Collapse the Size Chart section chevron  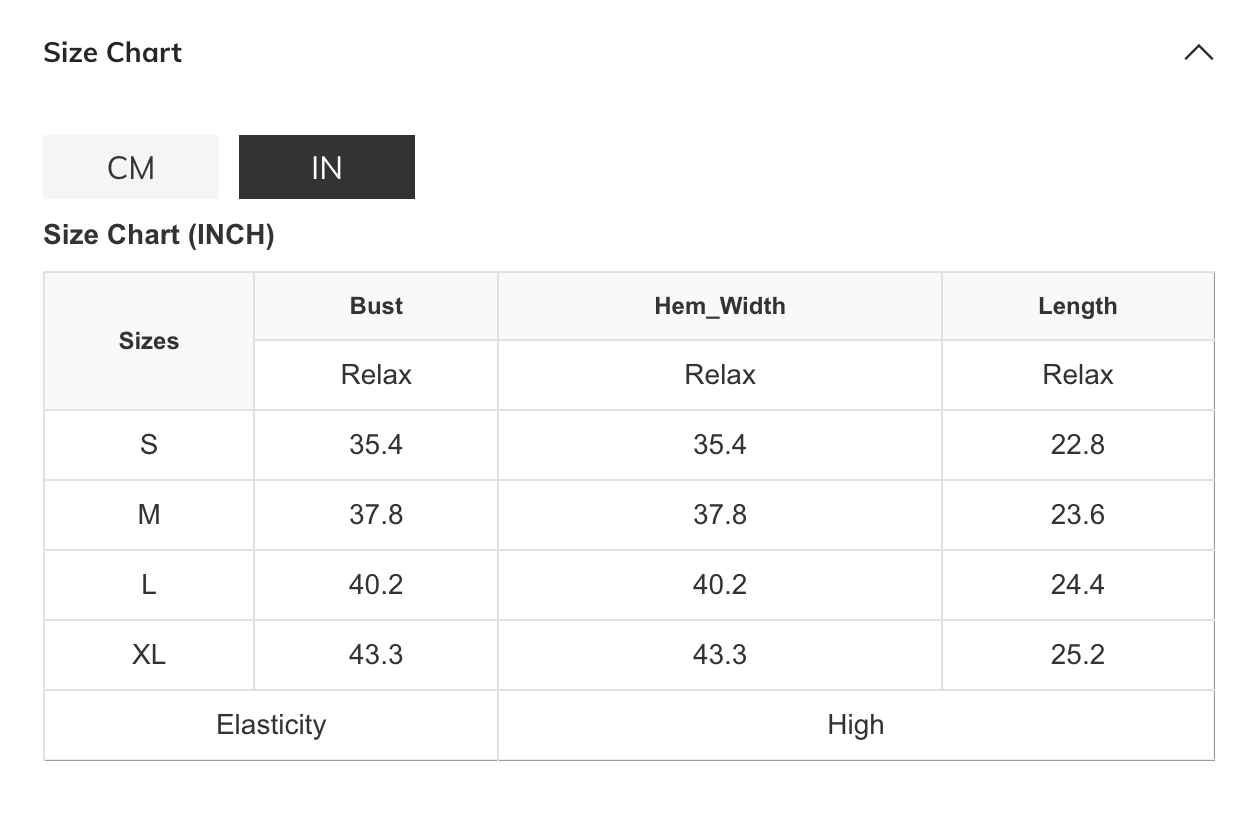(1198, 53)
